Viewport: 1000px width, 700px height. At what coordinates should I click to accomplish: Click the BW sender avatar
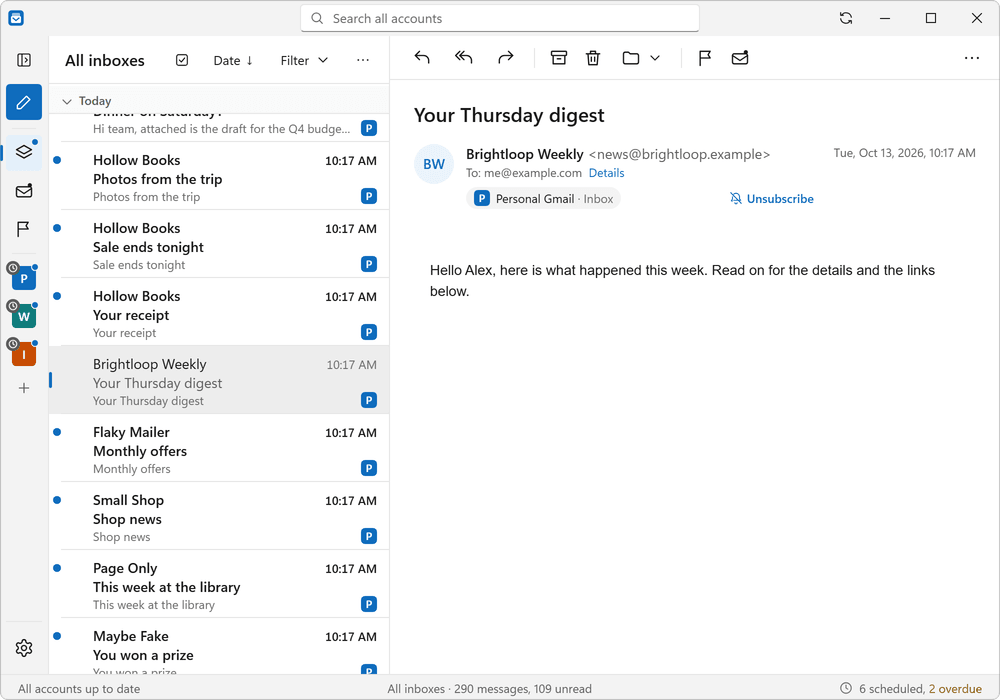click(x=434, y=164)
